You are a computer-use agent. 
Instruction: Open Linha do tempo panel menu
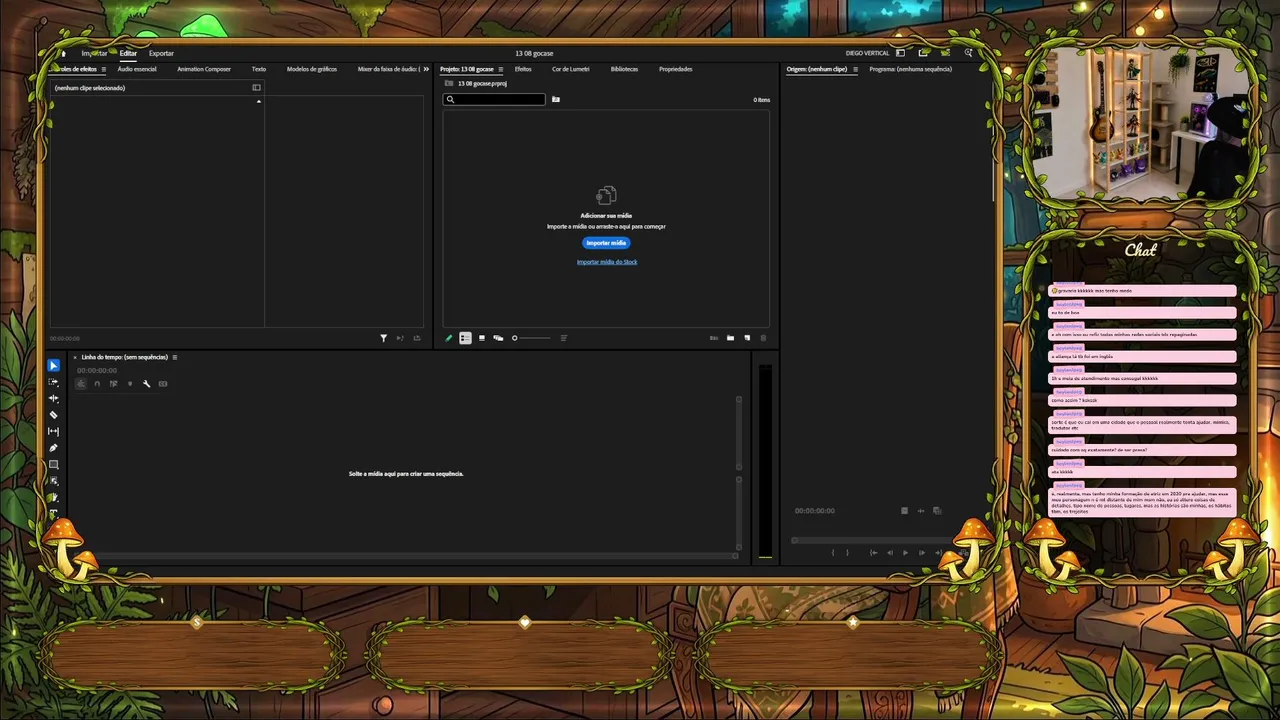pyautogui.click(x=175, y=357)
